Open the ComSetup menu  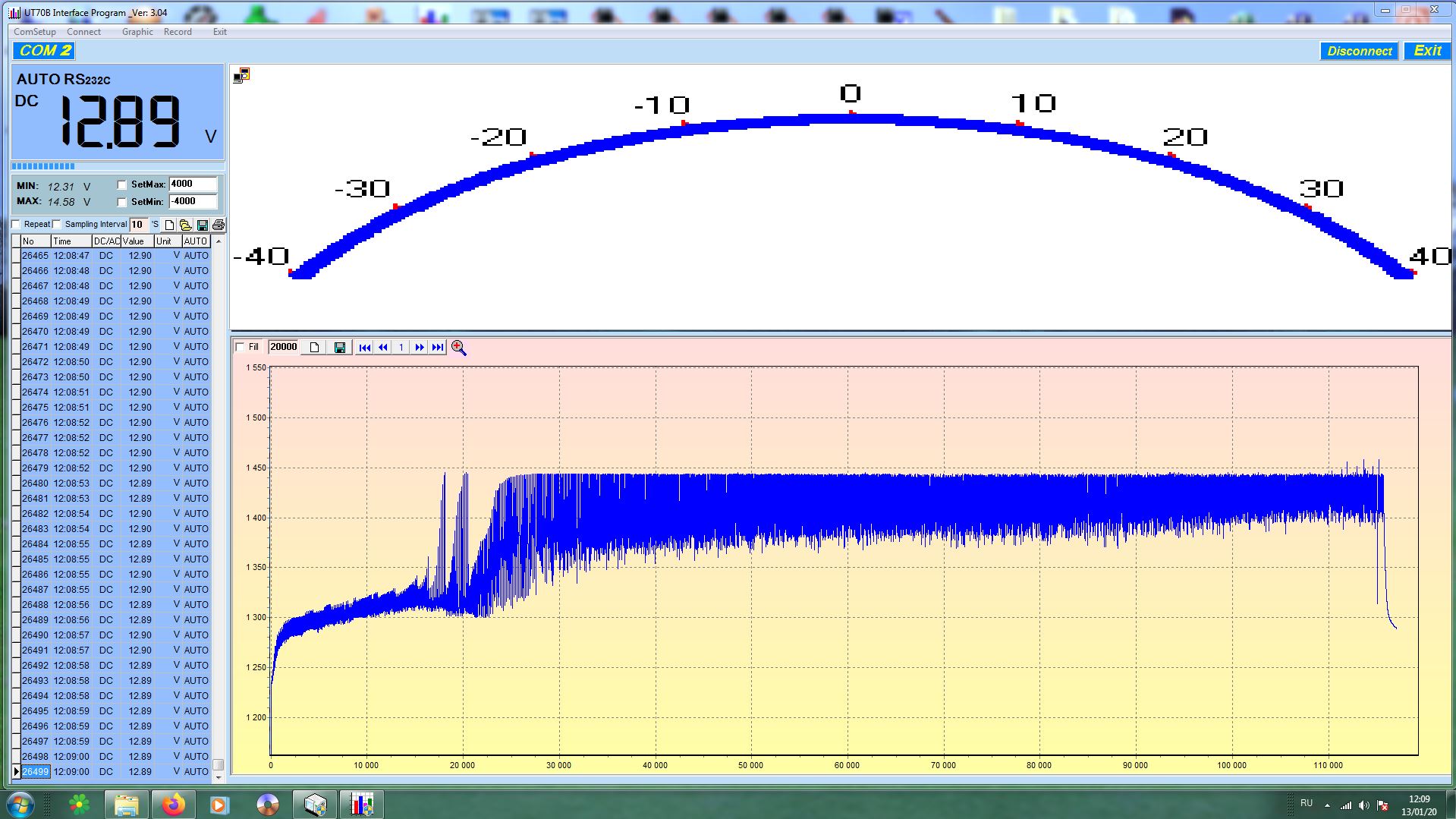pos(35,32)
